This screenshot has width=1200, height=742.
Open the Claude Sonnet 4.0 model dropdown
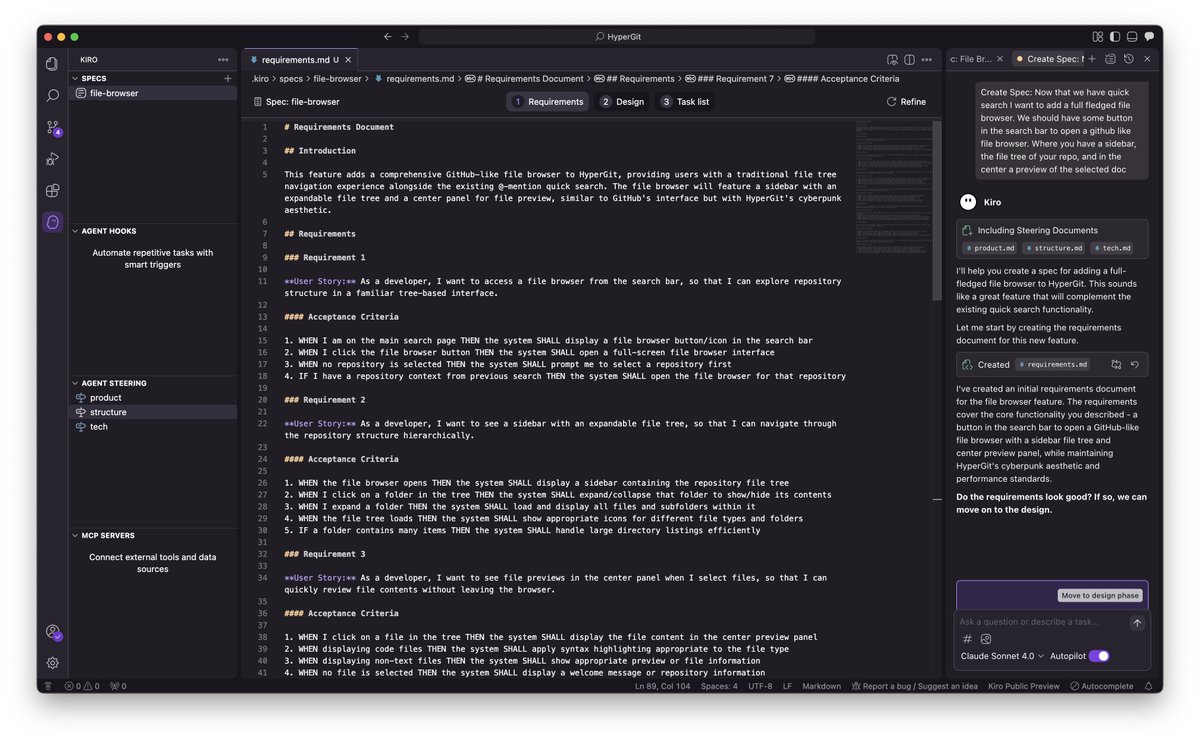[x=1001, y=656]
